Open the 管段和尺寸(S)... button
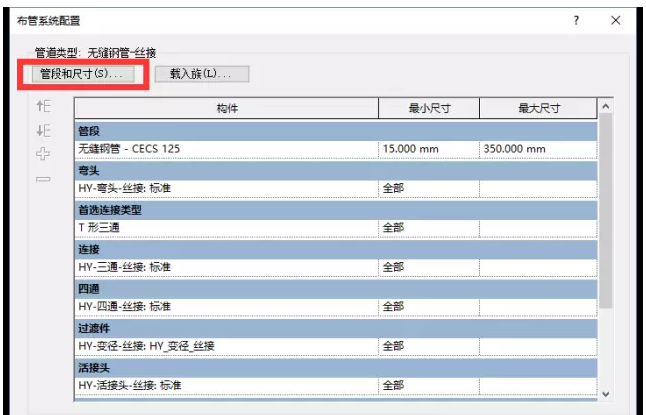The width and height of the screenshot is (646, 415). 80,74
